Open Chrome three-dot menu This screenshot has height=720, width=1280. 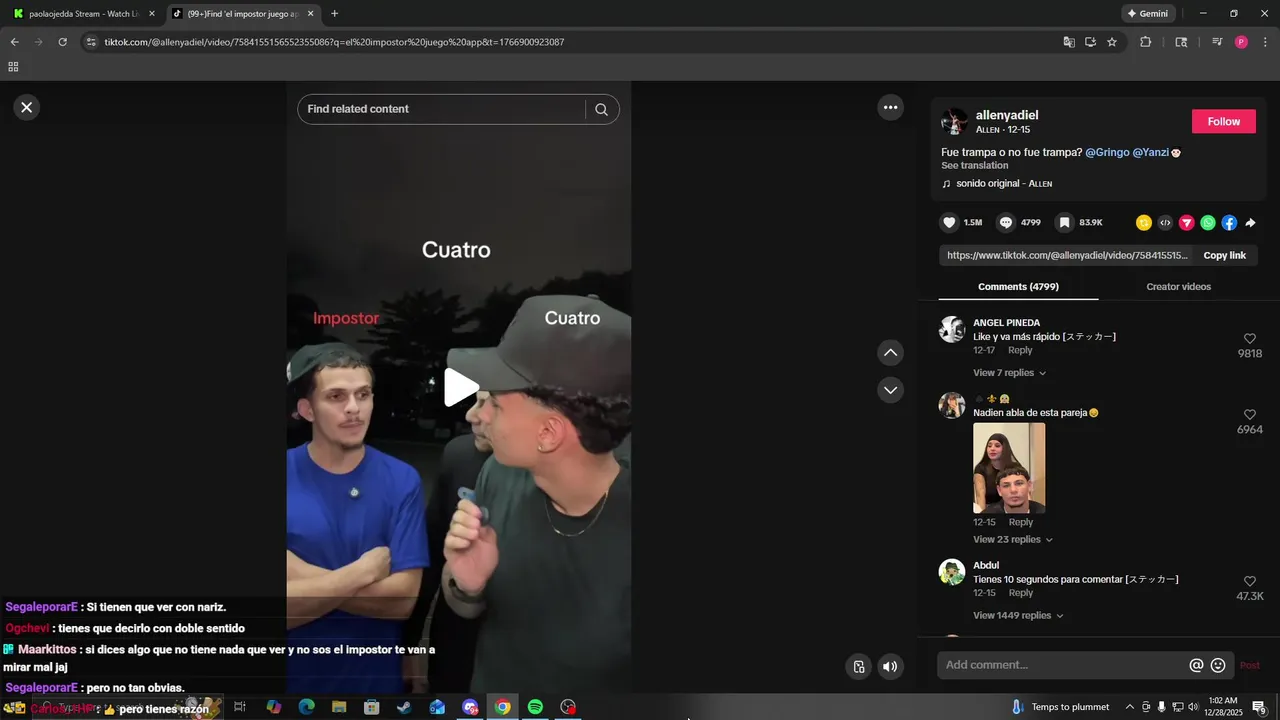click(1265, 42)
